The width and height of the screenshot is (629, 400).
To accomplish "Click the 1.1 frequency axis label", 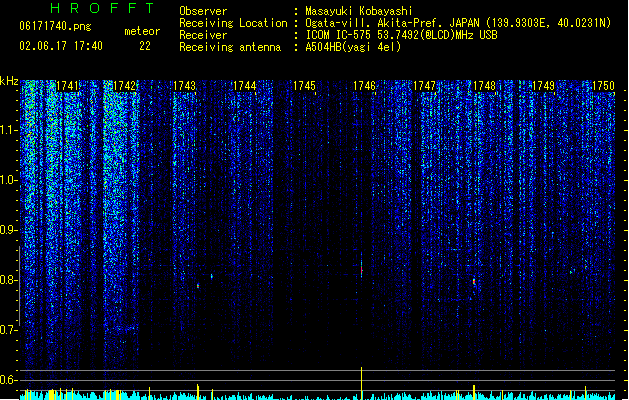I will [x=8, y=130].
